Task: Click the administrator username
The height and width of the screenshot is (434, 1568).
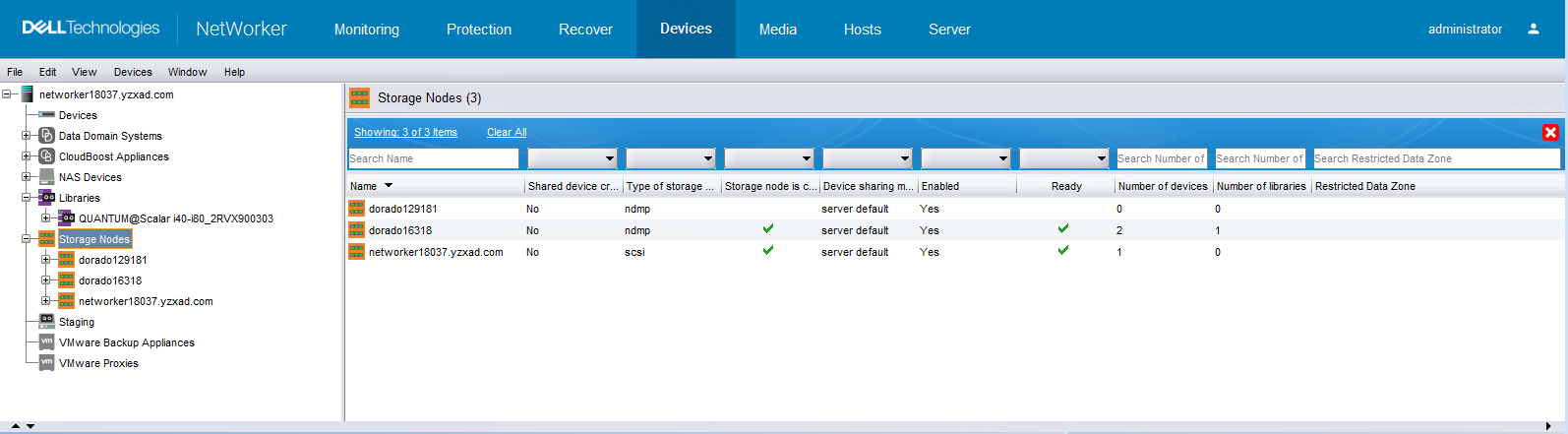Action: pos(1465,30)
